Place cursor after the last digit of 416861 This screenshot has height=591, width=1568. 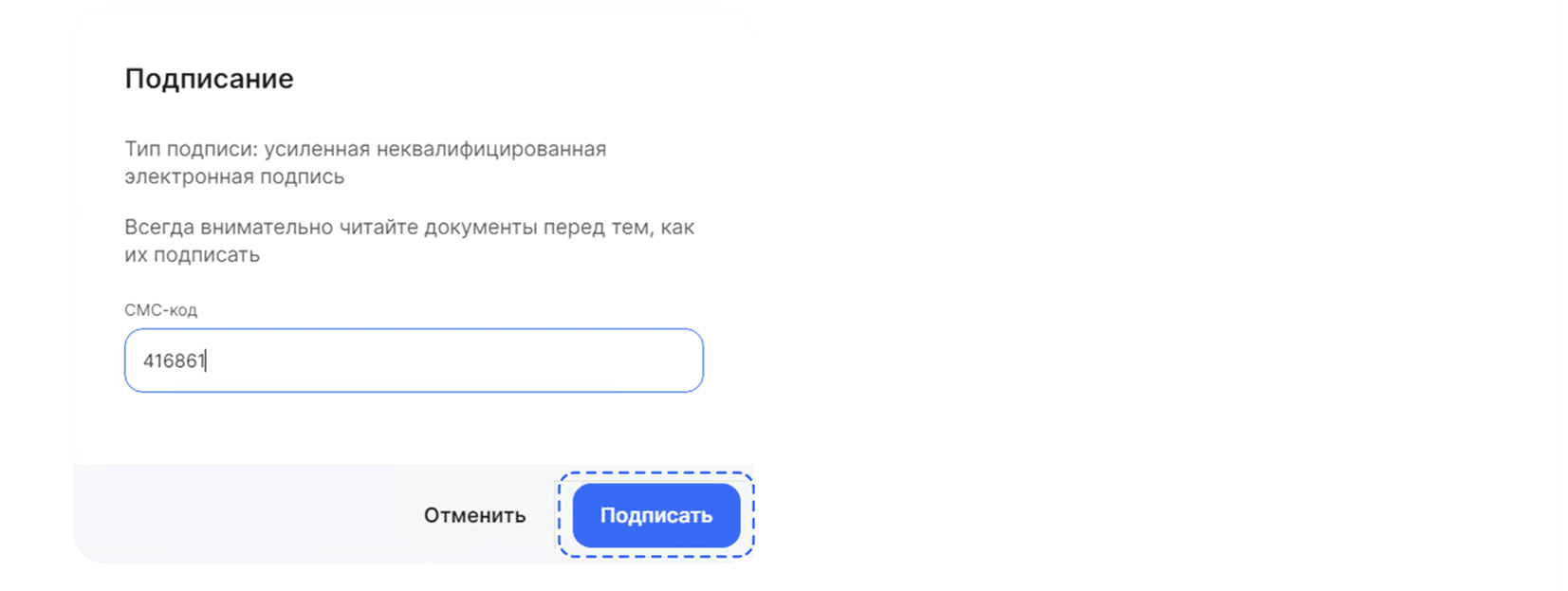coord(207,360)
